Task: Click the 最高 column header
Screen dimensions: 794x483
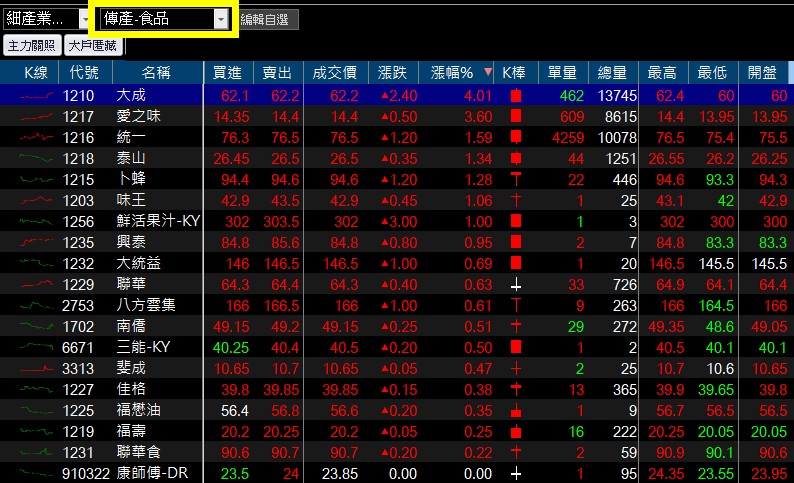Action: 663,73
